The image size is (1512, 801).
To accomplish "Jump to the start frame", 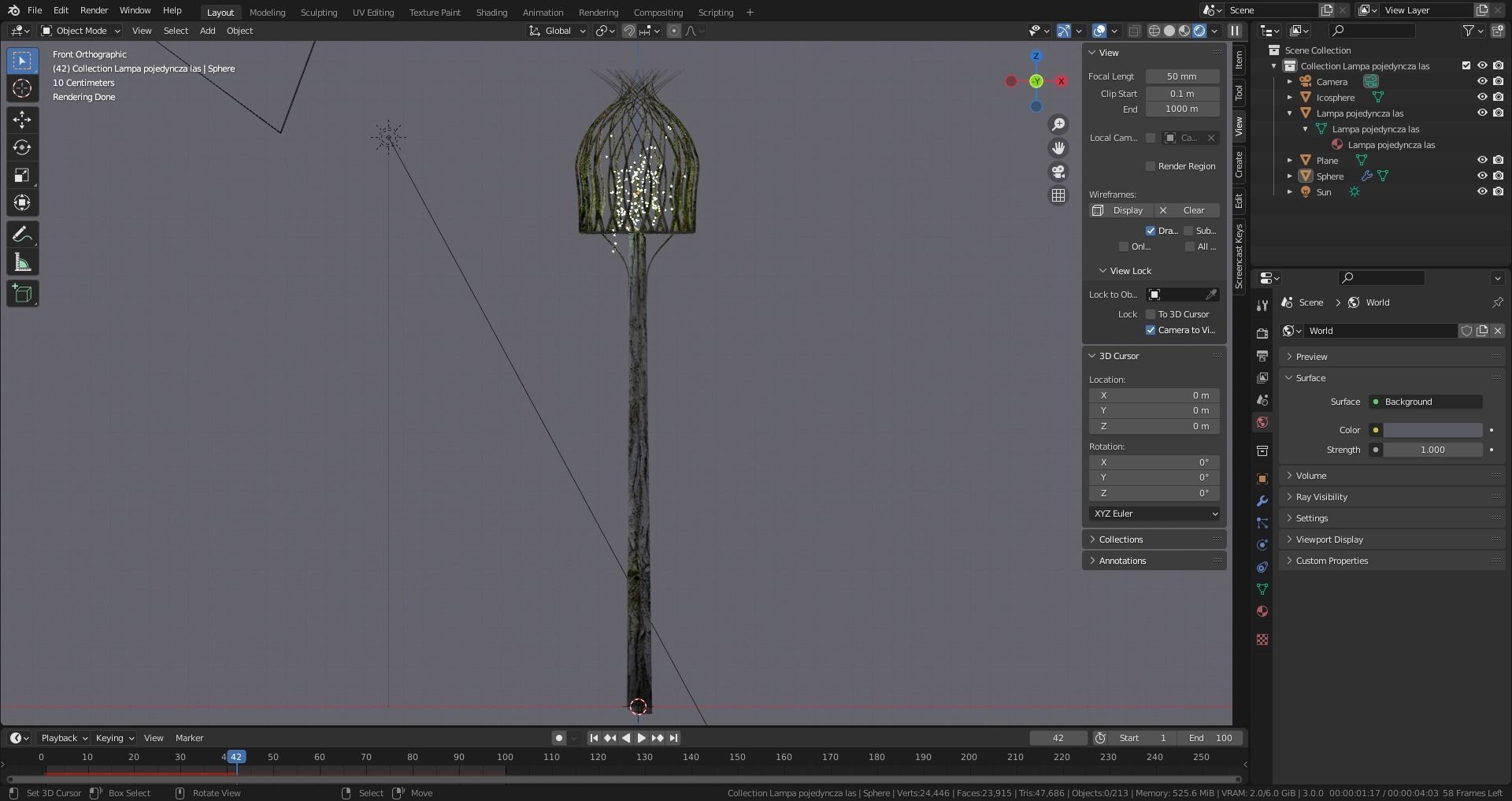I will tap(594, 738).
